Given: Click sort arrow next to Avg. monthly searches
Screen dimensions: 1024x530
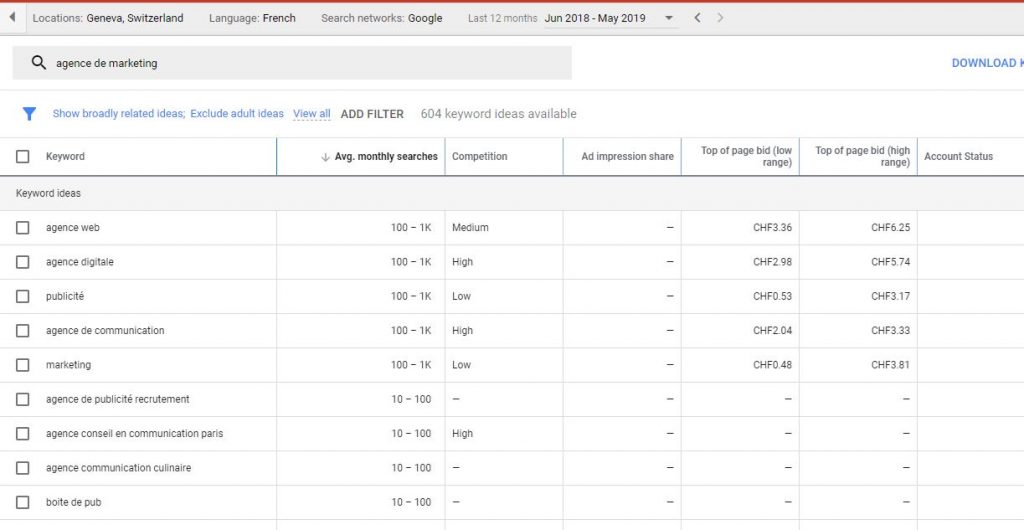Looking at the screenshot, I should click(x=325, y=157).
